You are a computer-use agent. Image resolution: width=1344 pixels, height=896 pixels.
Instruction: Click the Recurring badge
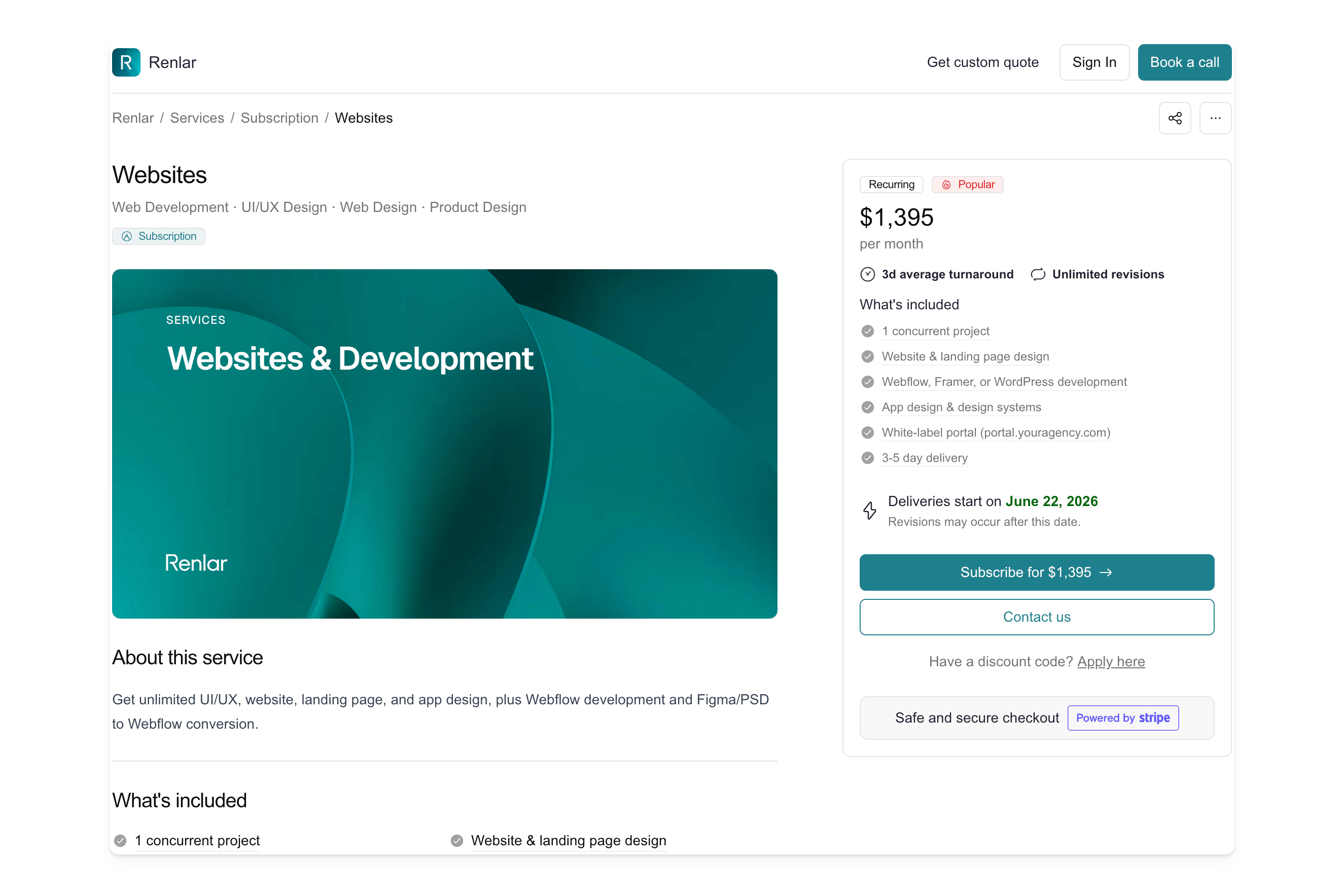[892, 185]
